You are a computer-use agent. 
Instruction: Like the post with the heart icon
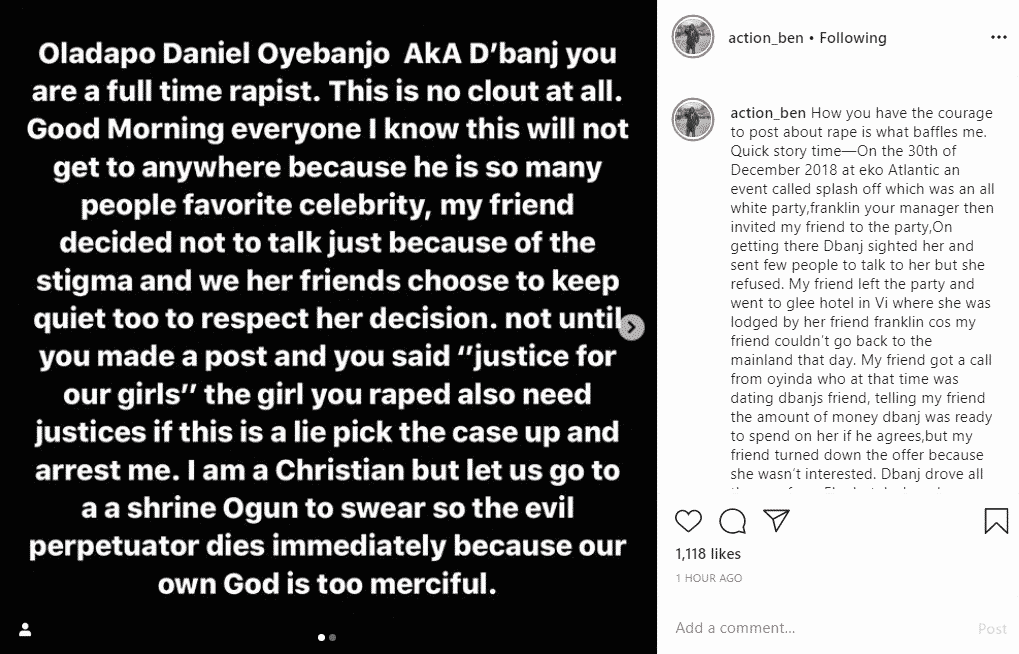(x=688, y=520)
